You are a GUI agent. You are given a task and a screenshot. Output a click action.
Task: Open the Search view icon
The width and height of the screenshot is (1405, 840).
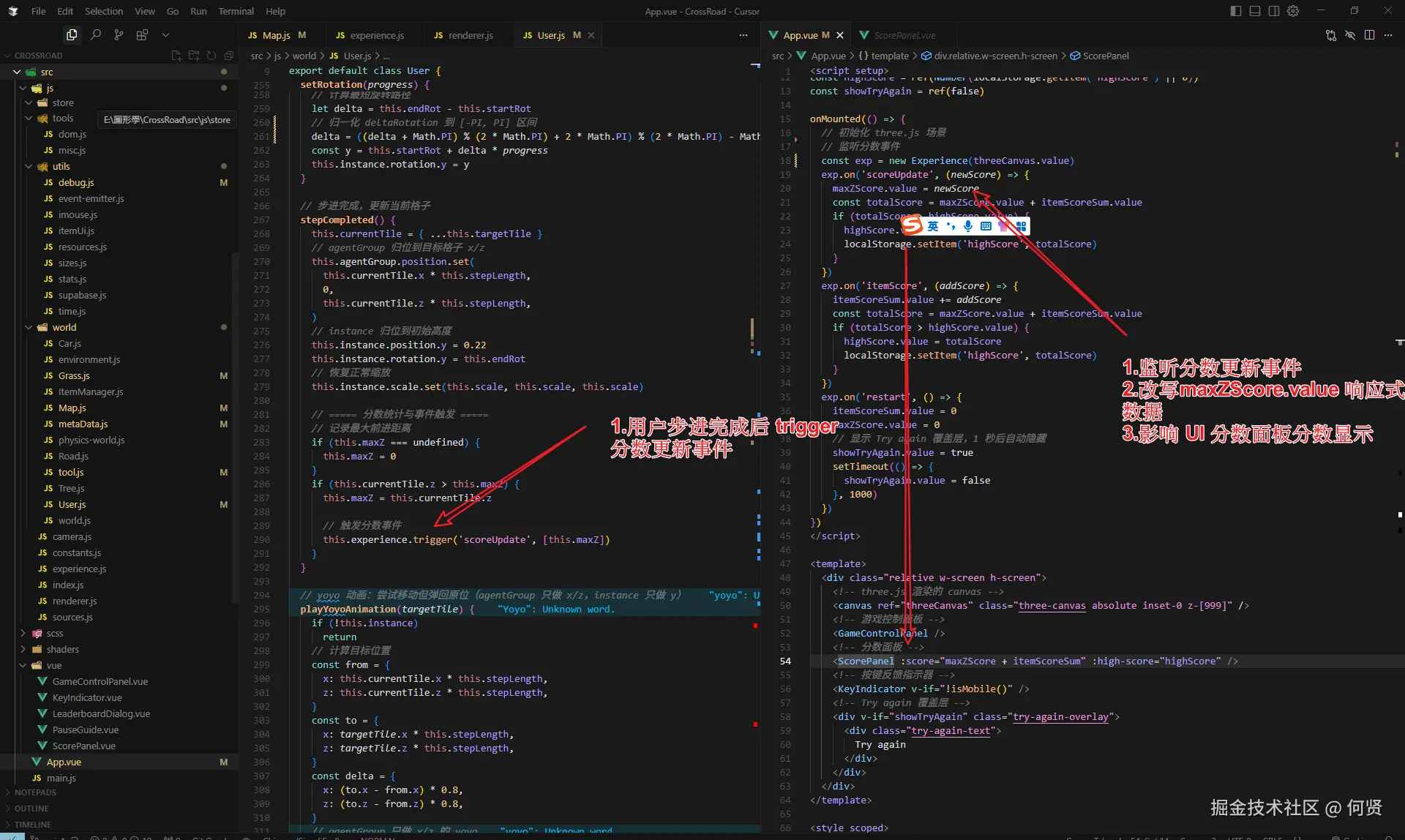[95, 34]
